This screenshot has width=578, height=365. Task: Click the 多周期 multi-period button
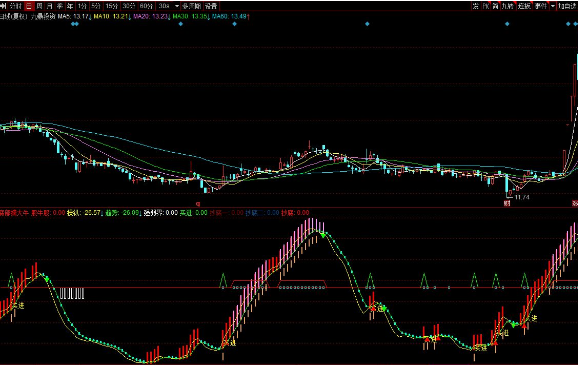click(191, 6)
